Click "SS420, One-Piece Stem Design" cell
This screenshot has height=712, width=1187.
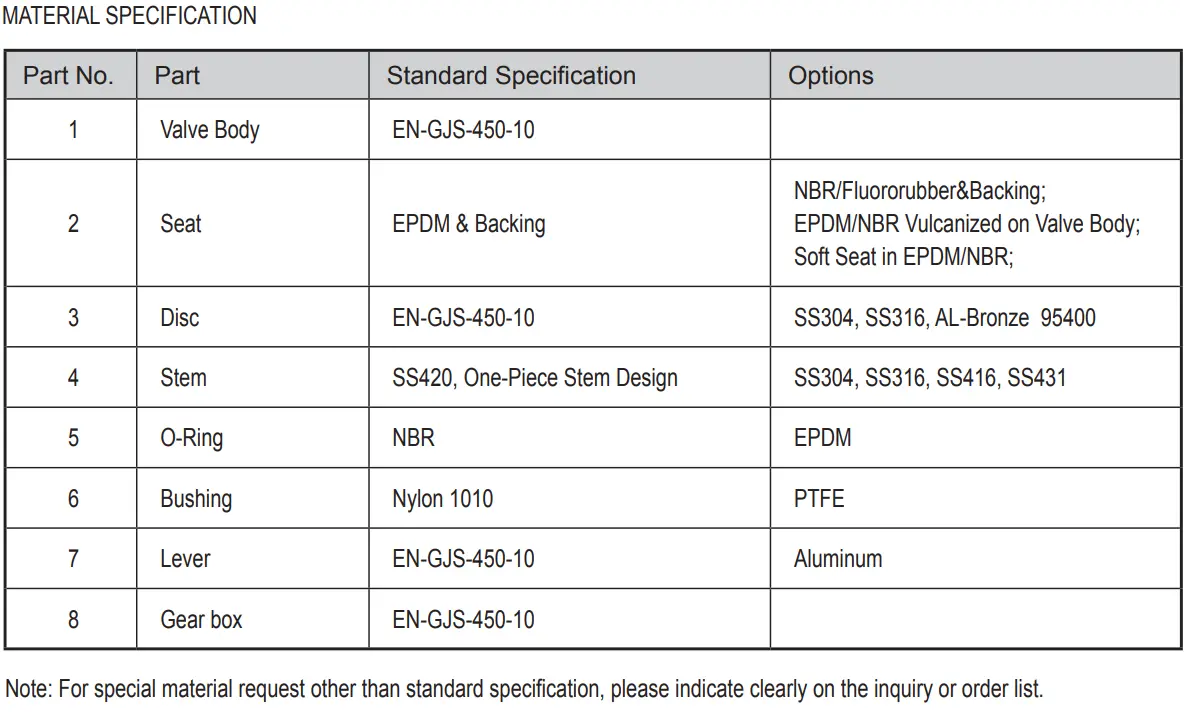tap(535, 378)
